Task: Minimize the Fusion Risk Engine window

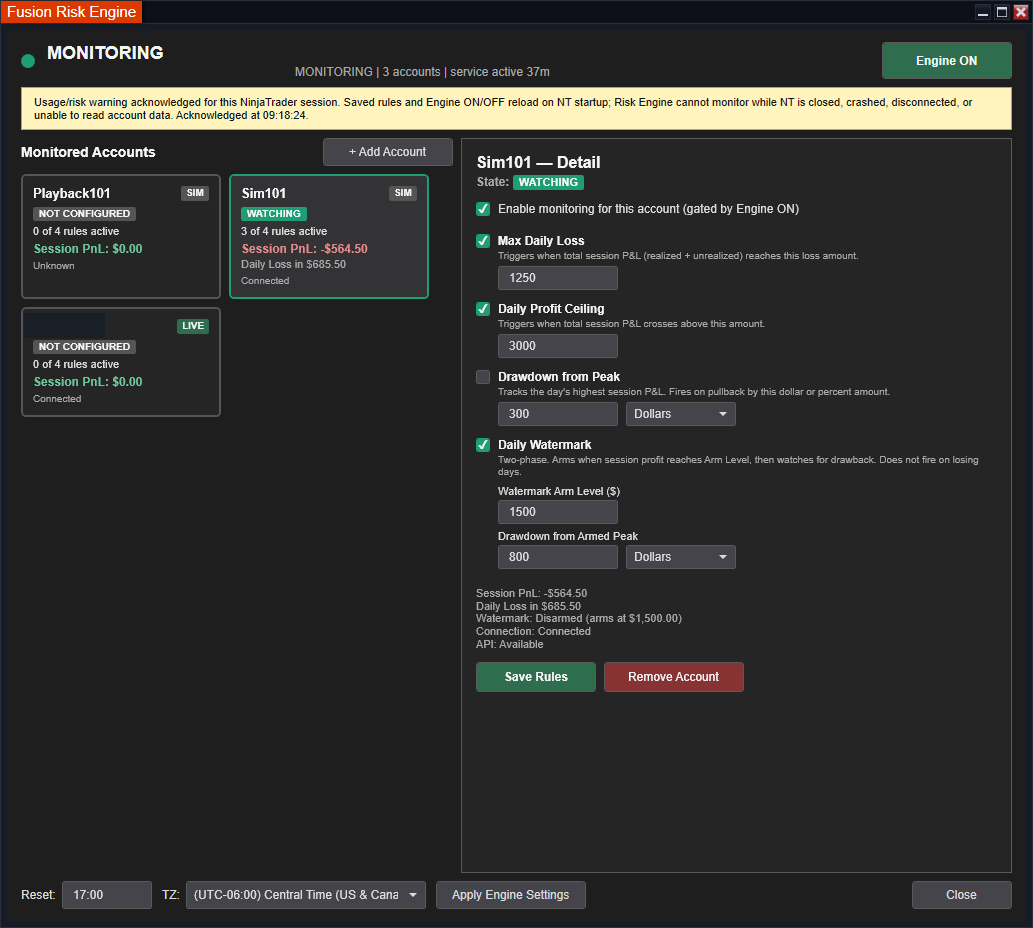Action: 983,12
